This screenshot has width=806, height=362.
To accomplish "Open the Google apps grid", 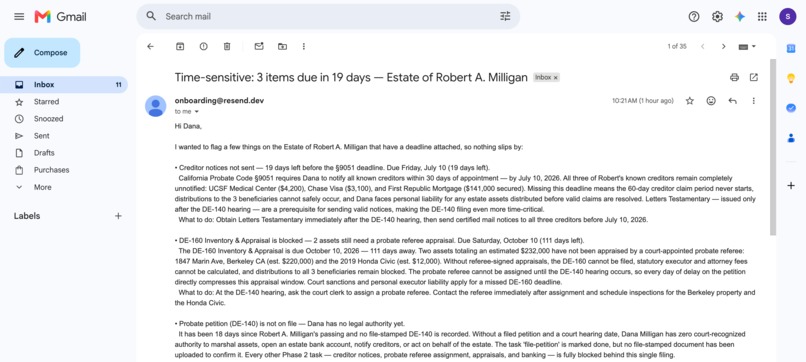I will coord(762,16).
